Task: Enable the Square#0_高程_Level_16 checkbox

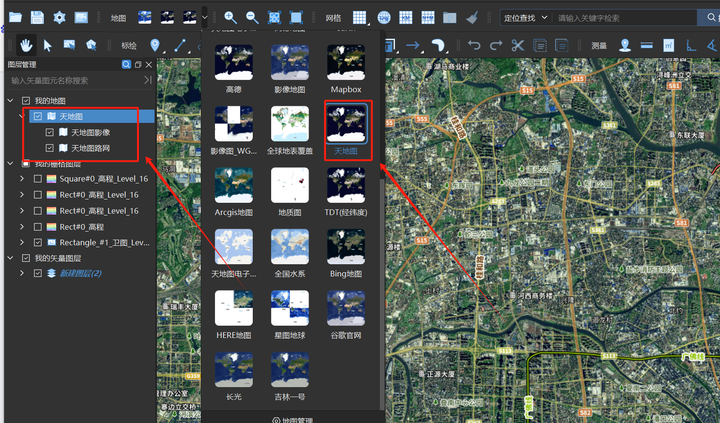Action: coord(38,179)
